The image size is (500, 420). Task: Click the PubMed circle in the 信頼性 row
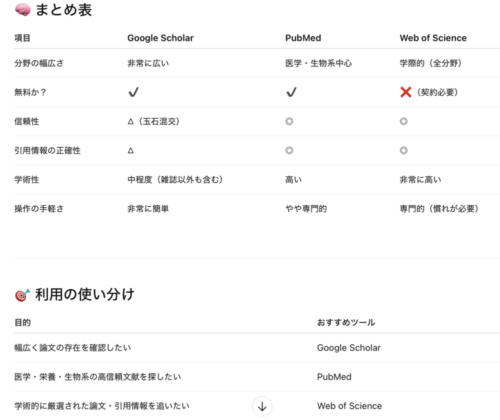(x=289, y=121)
